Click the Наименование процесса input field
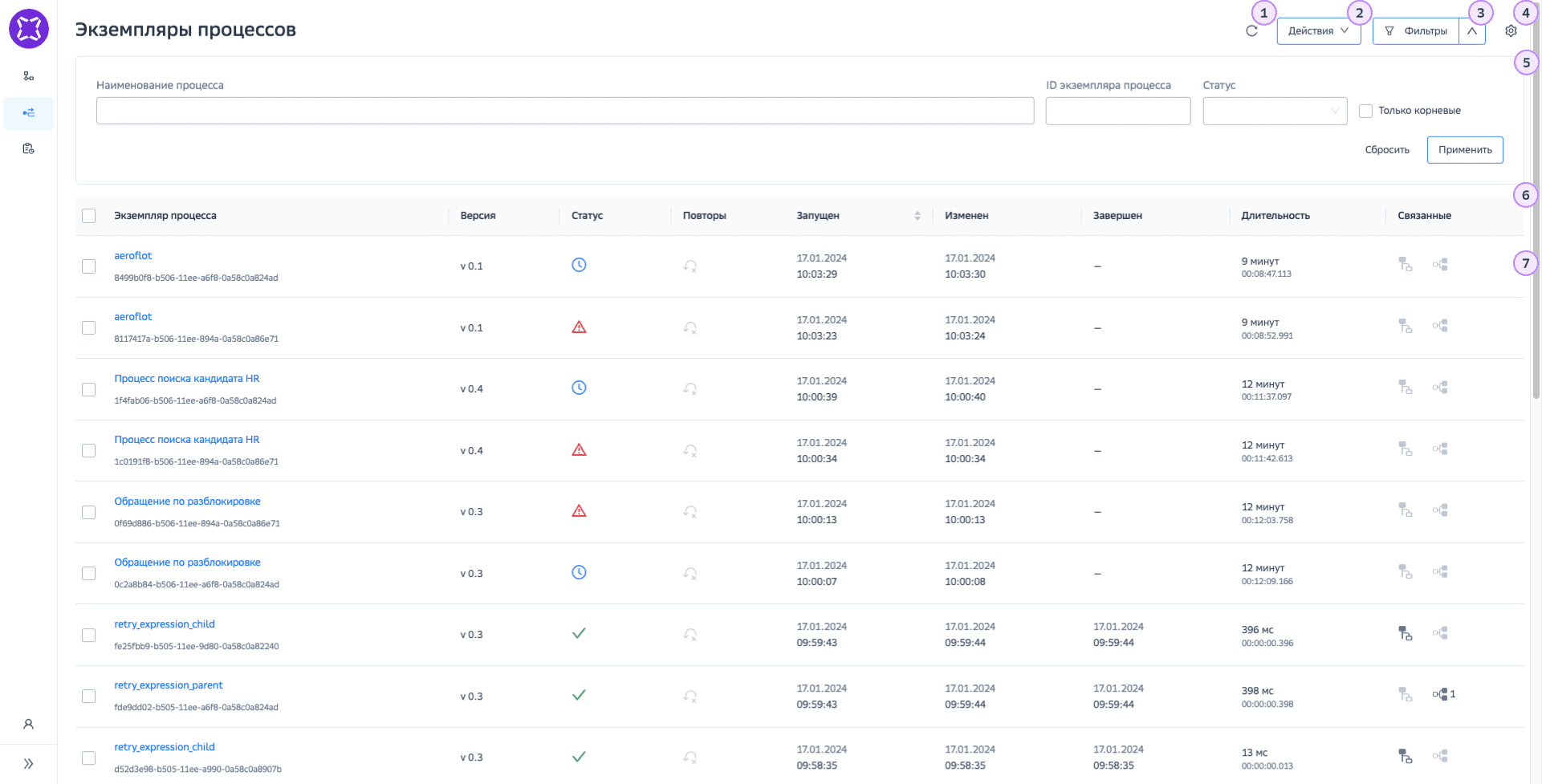This screenshot has width=1542, height=784. coord(564,111)
